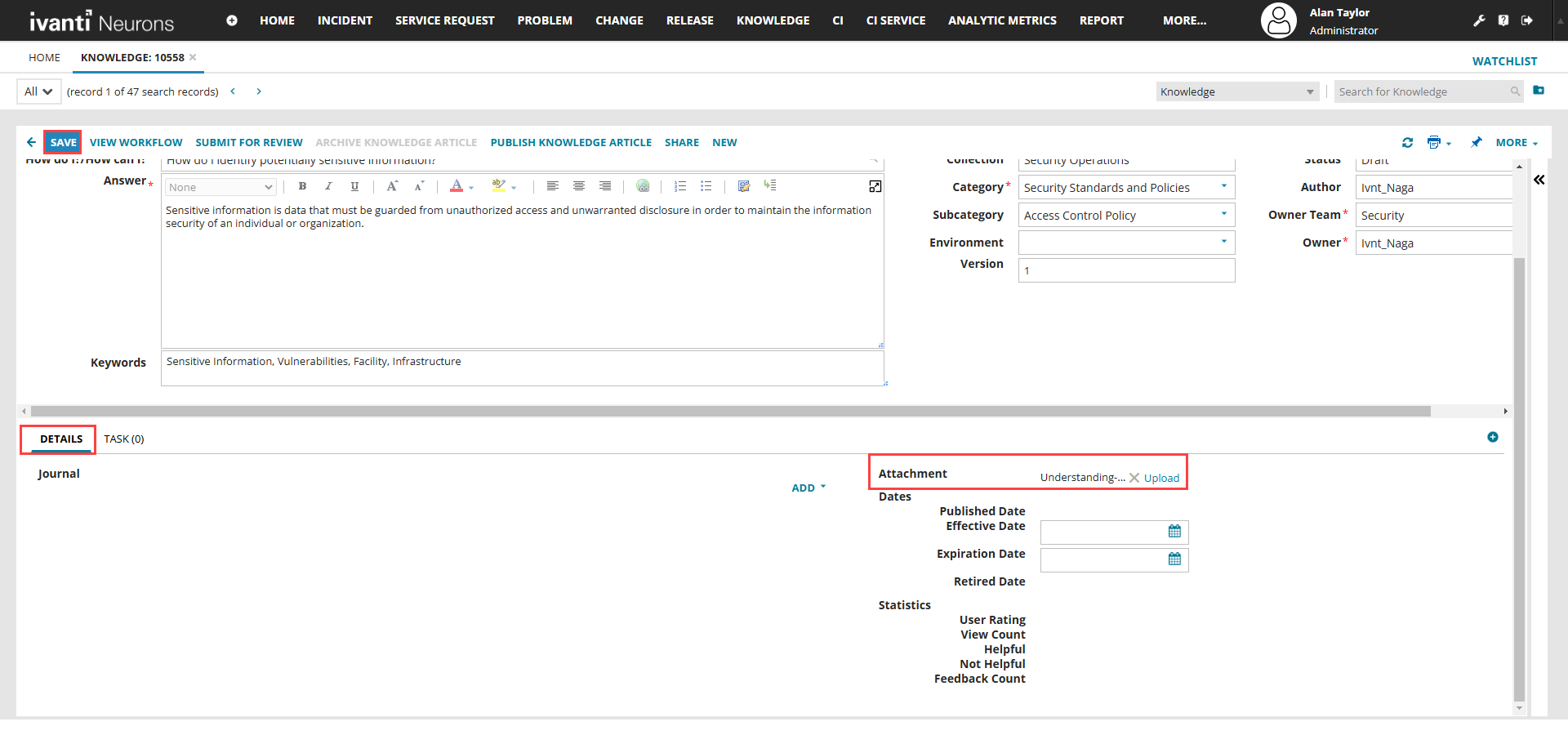The height and width of the screenshot is (744, 1568).
Task: Pin the record with pushpin icon
Action: pyautogui.click(x=1477, y=143)
